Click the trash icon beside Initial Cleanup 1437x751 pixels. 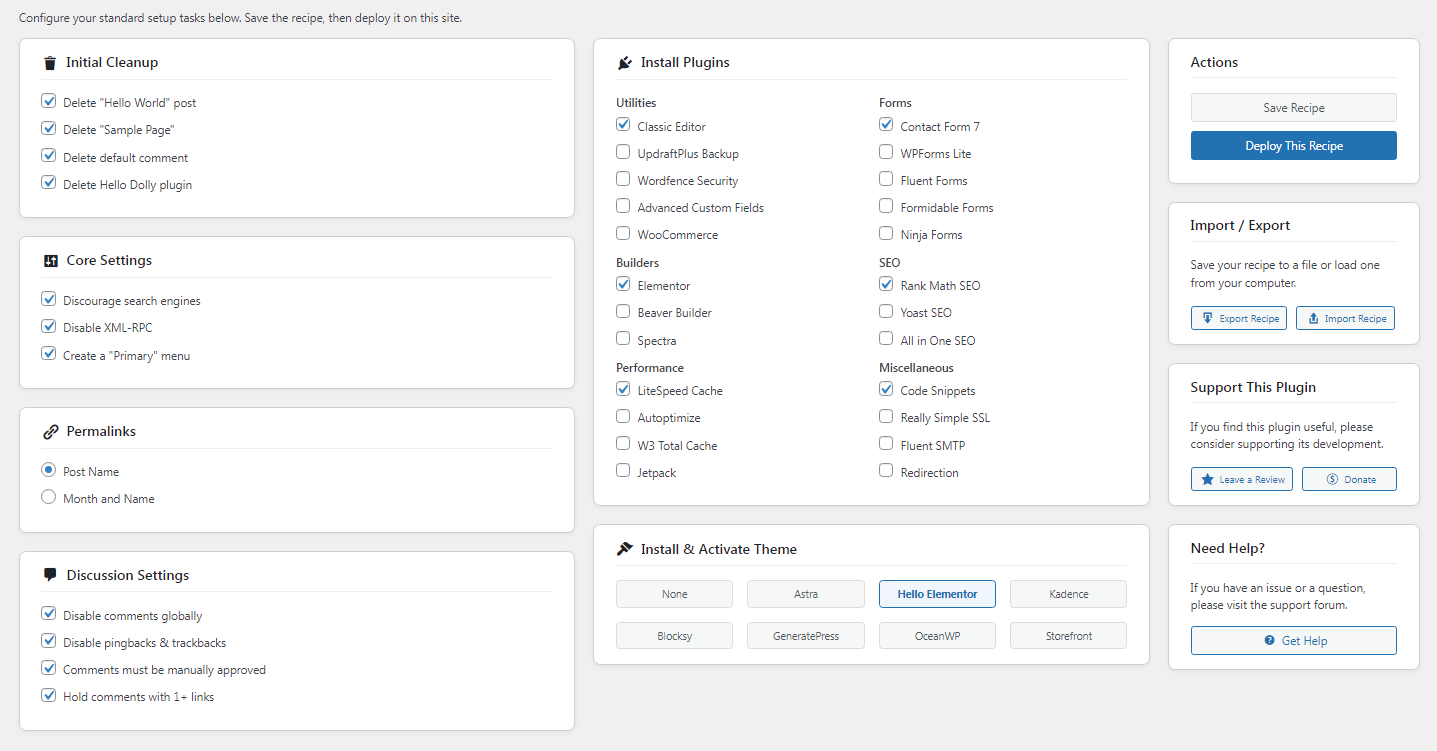coord(50,63)
